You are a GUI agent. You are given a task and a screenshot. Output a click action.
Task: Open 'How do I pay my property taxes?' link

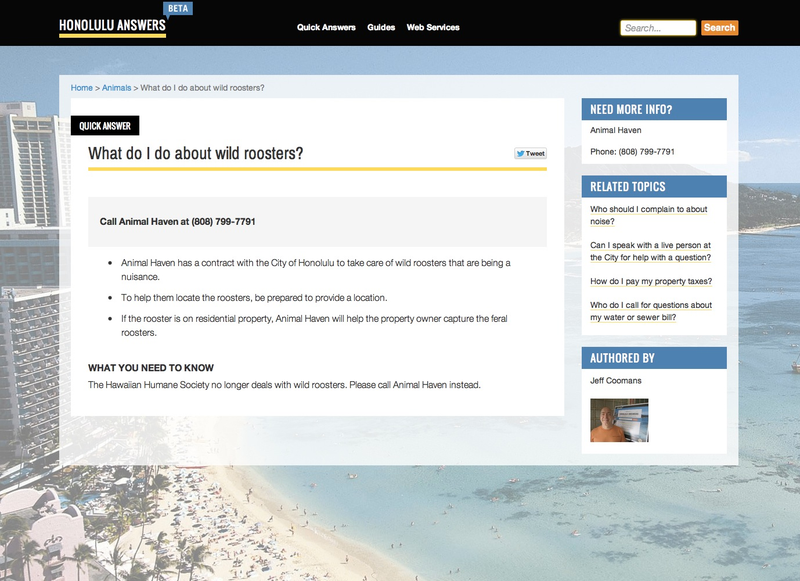point(651,281)
